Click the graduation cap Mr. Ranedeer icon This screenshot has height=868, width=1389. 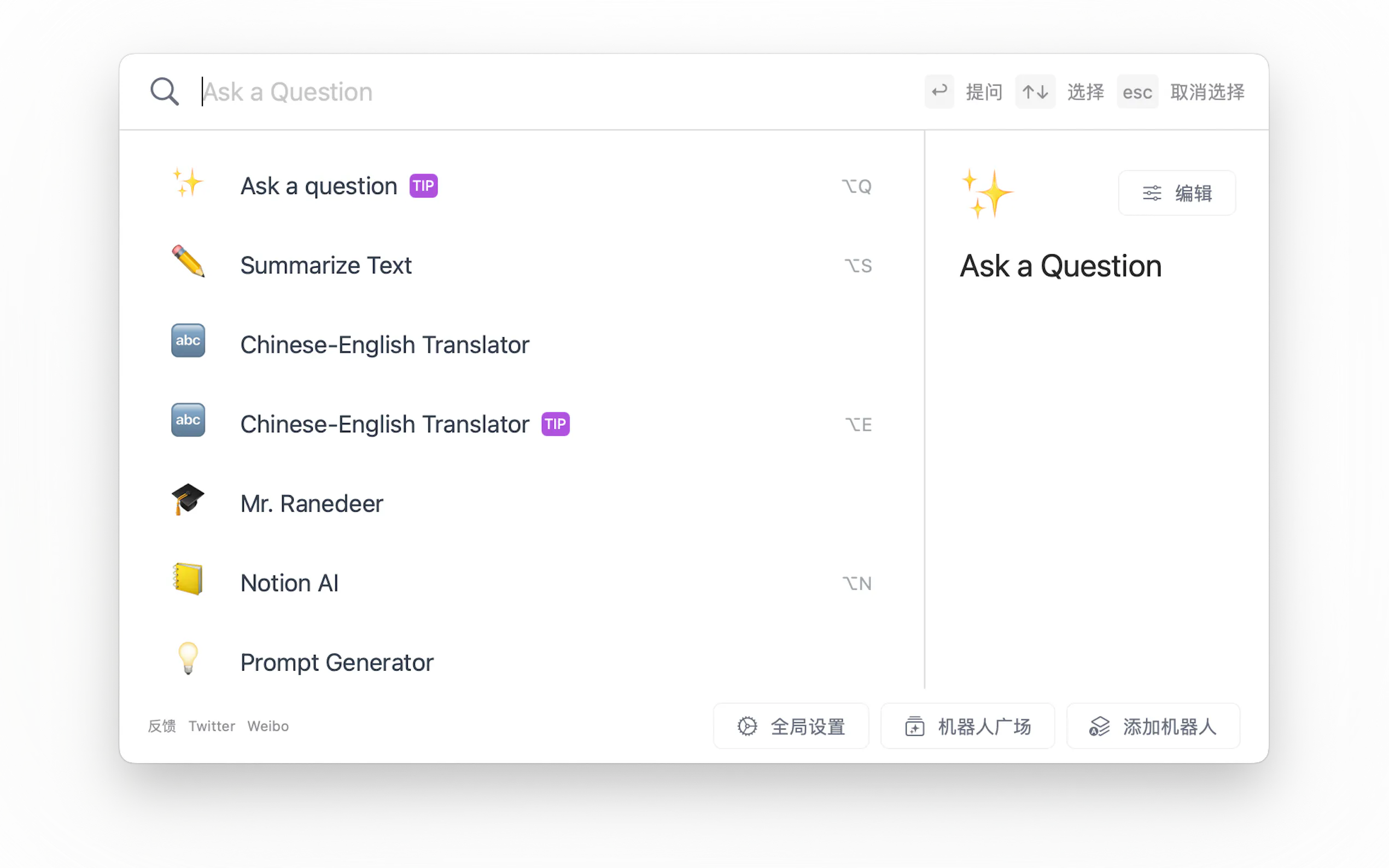point(188,500)
